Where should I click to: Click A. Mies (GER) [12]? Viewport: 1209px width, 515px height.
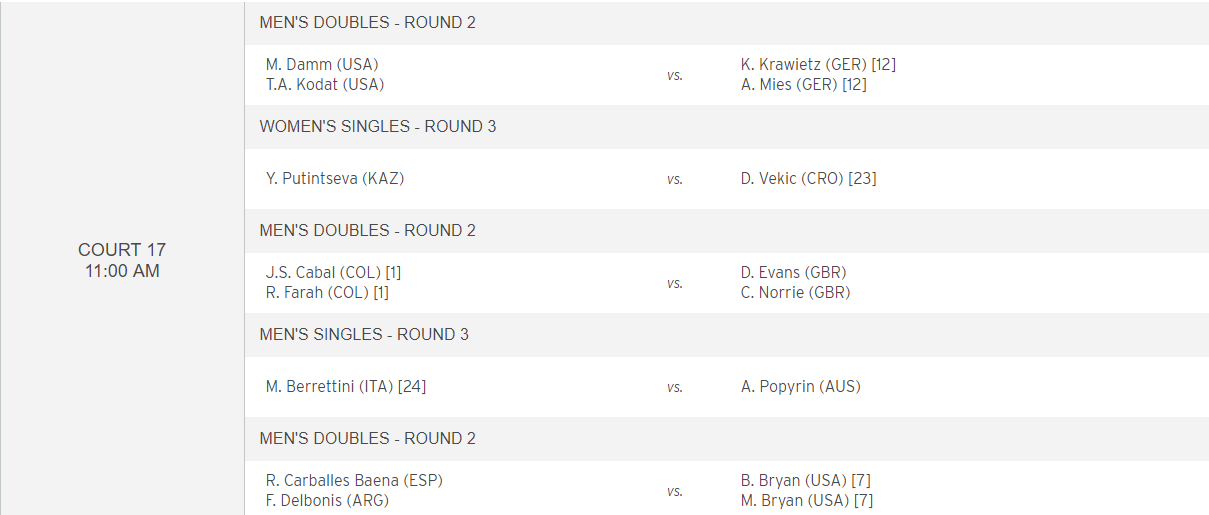804,85
